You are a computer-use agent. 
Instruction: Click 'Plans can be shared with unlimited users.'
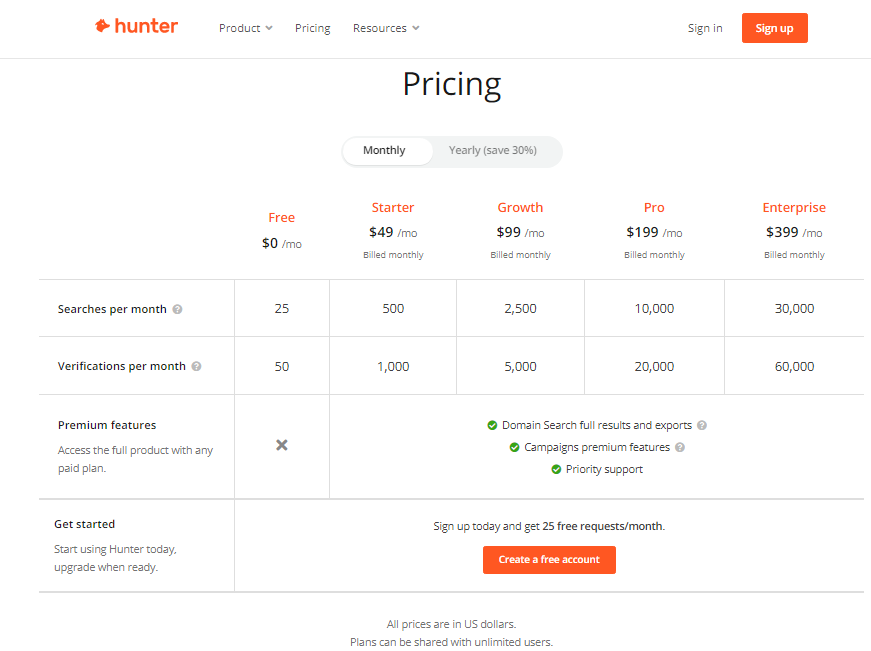tap(451, 642)
